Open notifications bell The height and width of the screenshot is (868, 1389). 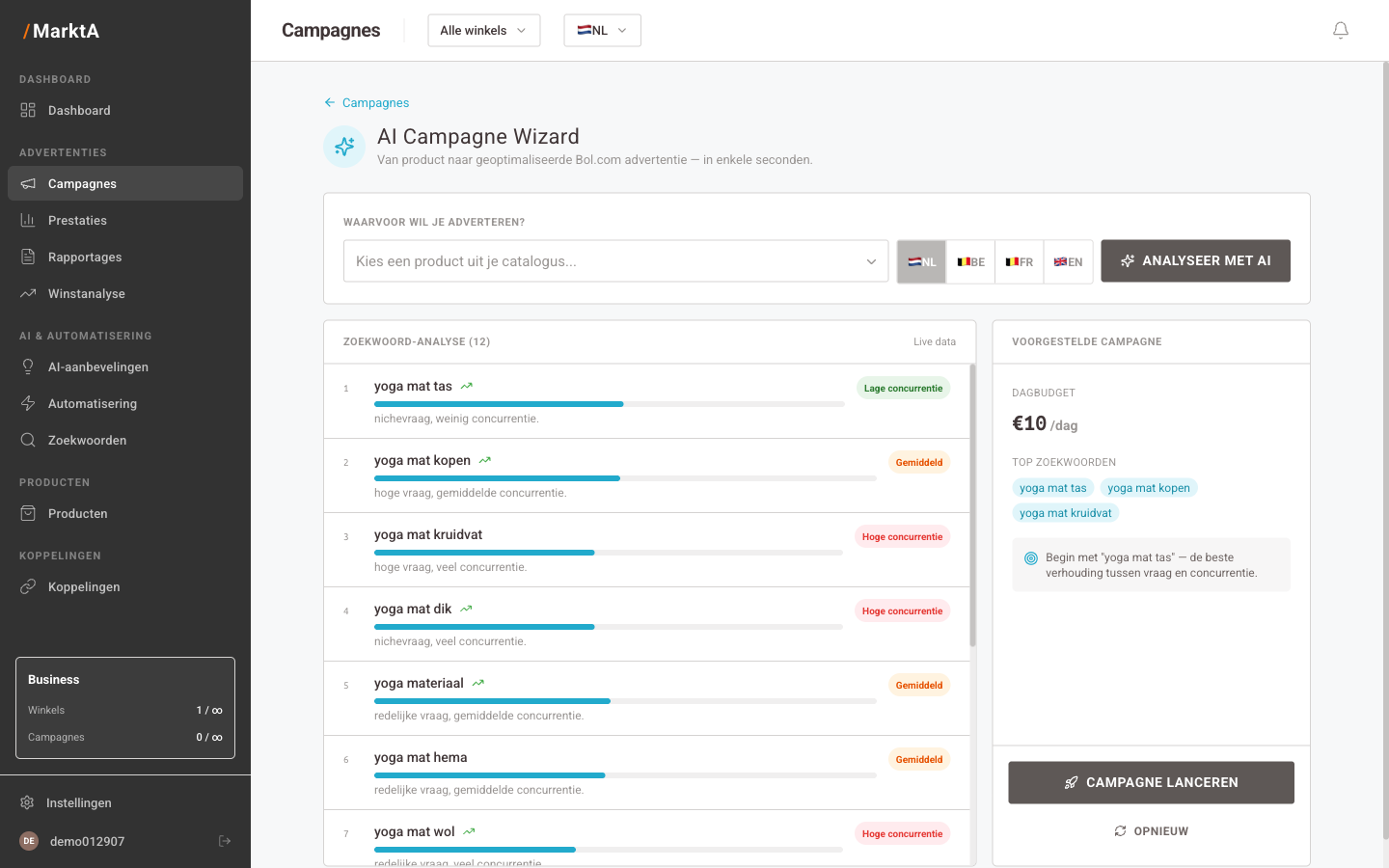pos(1341,31)
